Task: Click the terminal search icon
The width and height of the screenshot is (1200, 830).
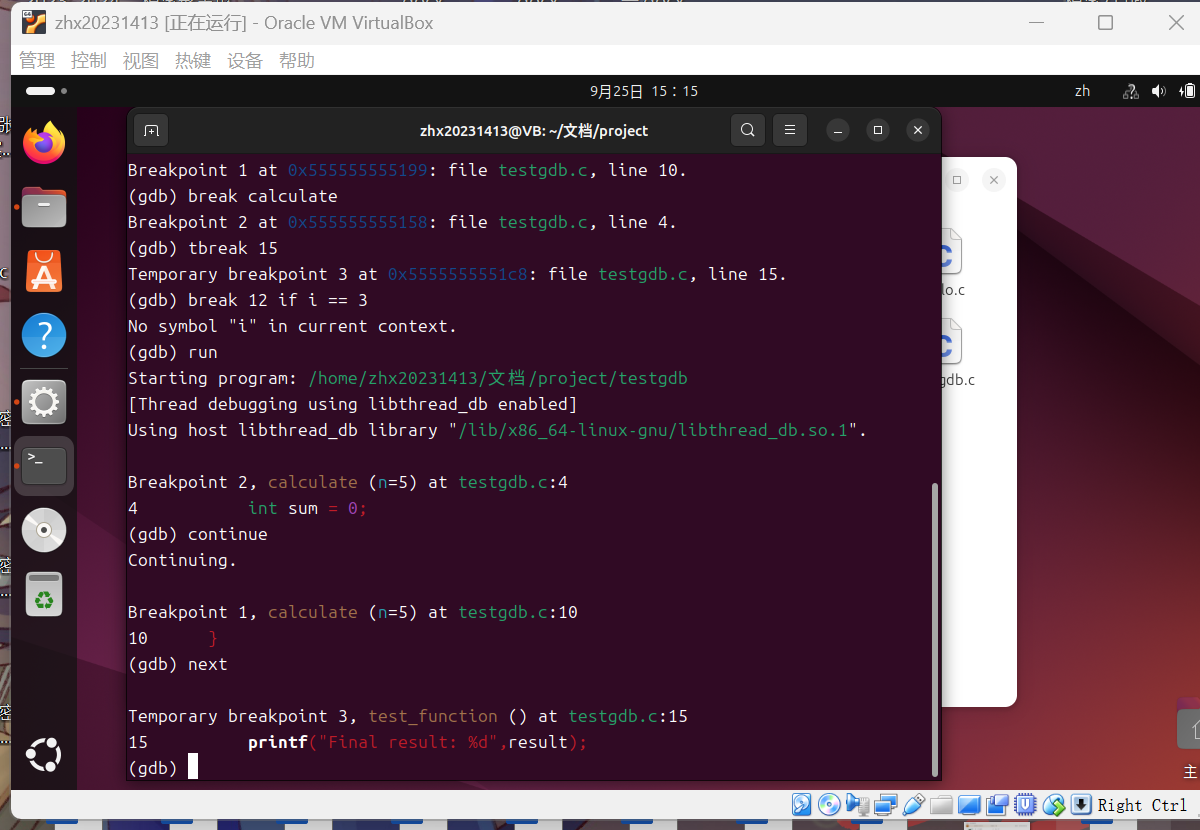Action: tap(748, 130)
